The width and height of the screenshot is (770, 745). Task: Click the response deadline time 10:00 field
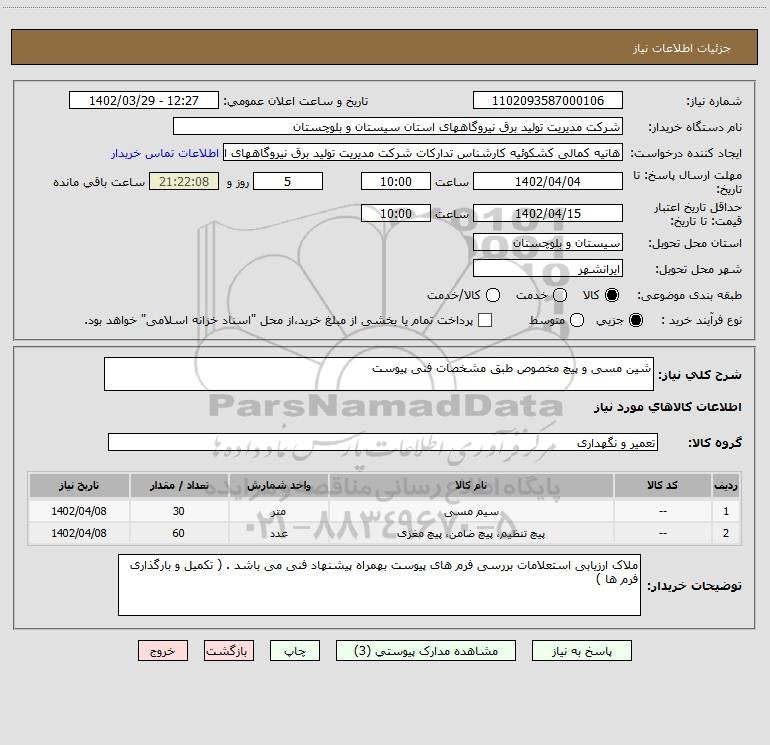[396, 181]
